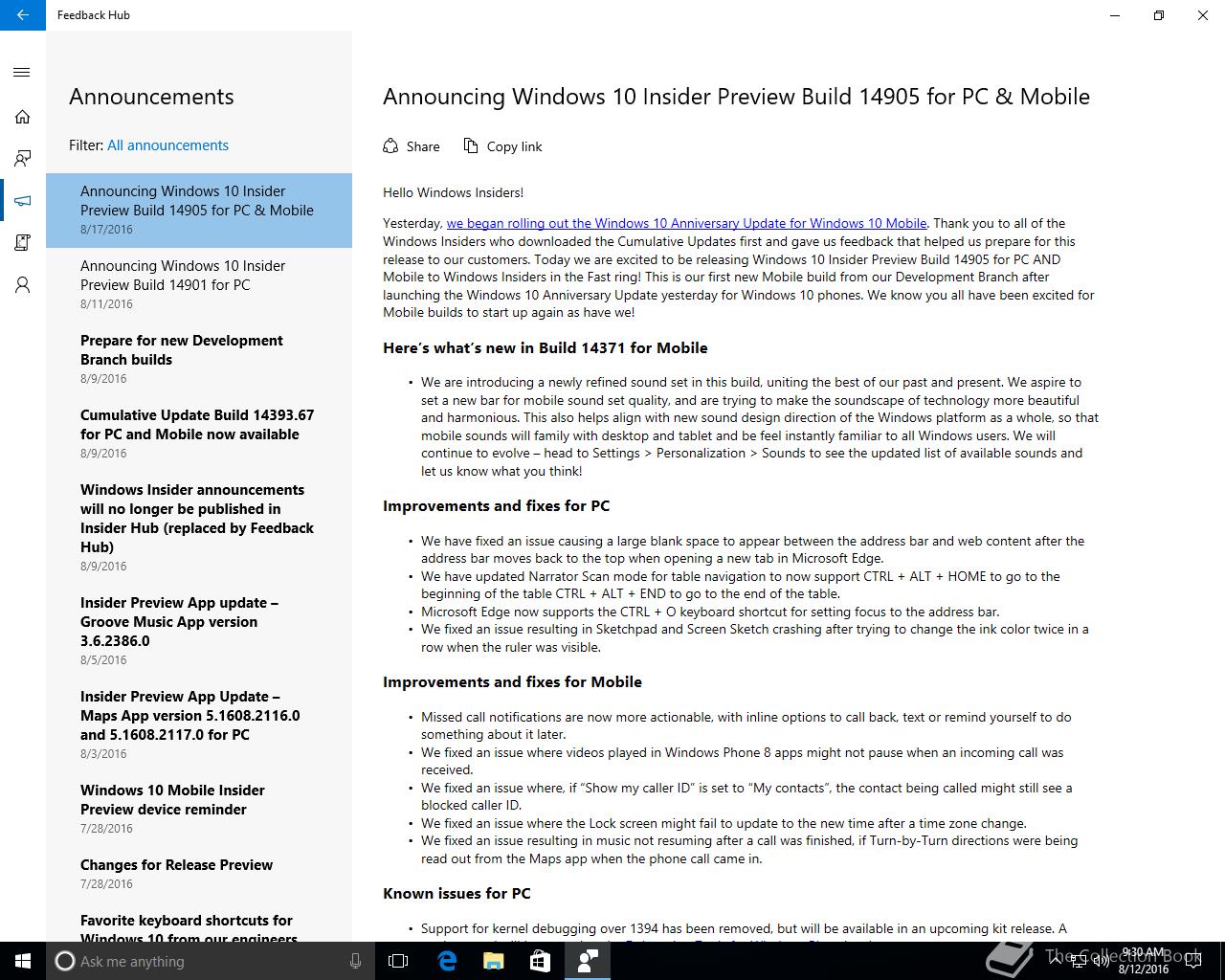
Task: Open the Store from taskbar
Action: click(x=540, y=961)
